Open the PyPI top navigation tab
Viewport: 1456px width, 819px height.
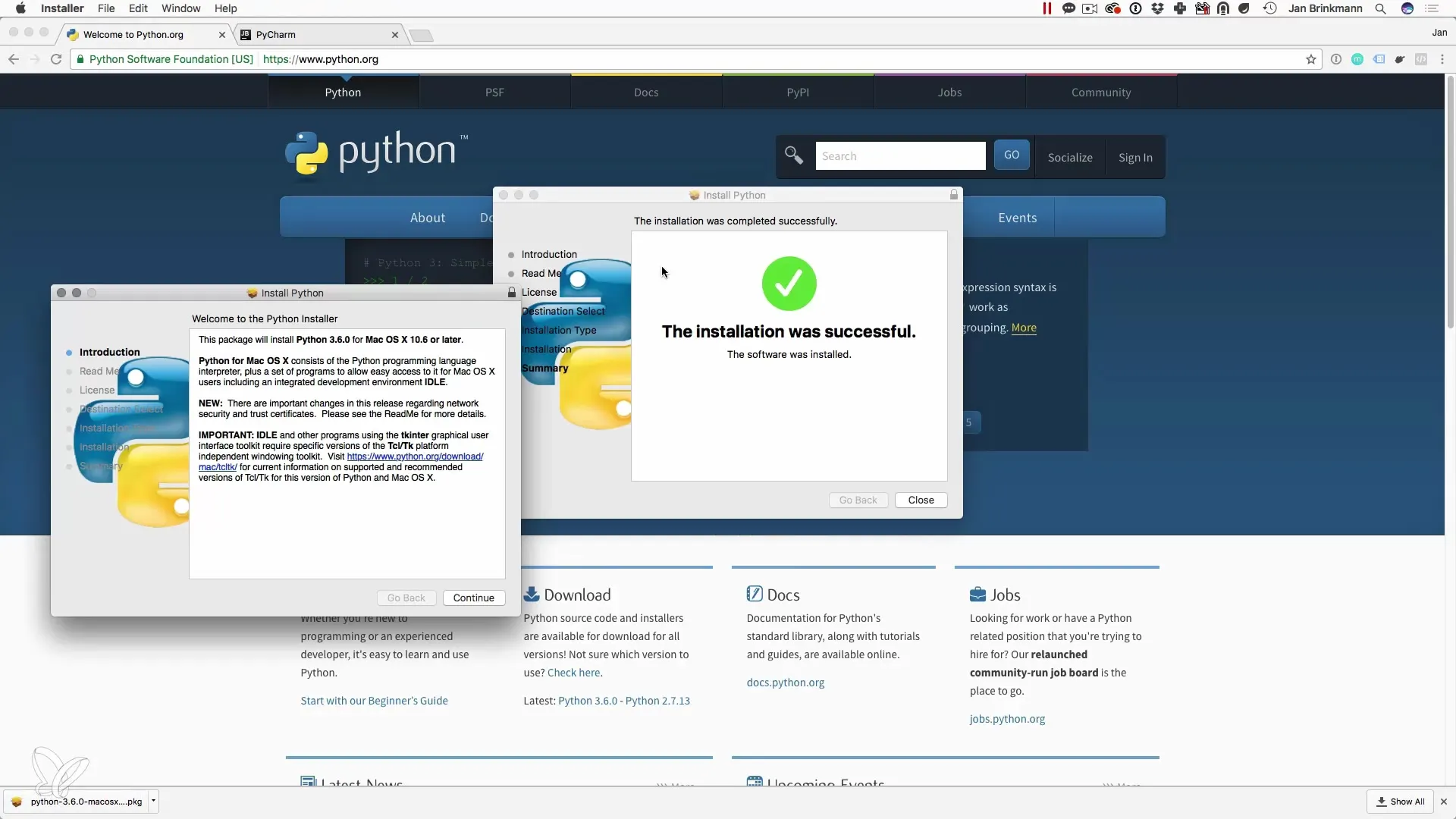pos(798,92)
